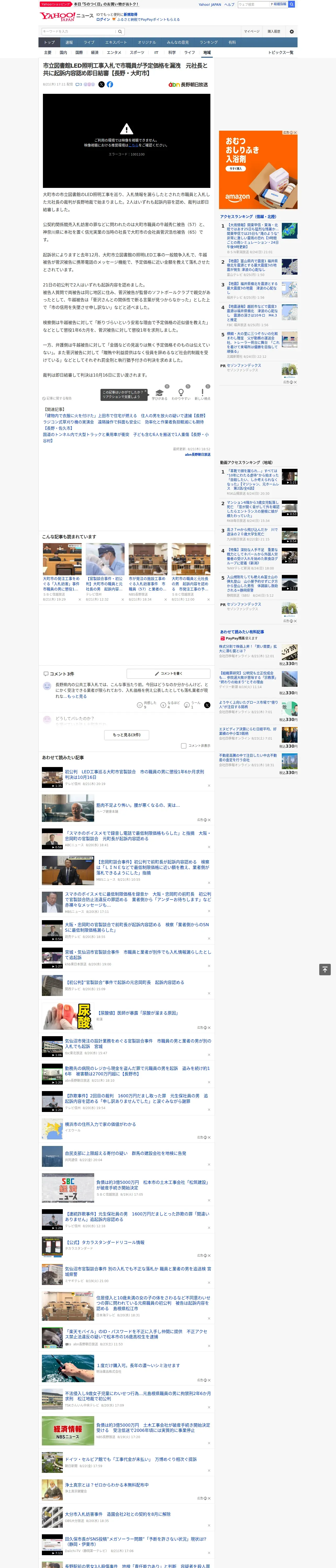
Task: Open 自民支部に上限超える寄付の疑い article
Action: (x=126, y=1154)
